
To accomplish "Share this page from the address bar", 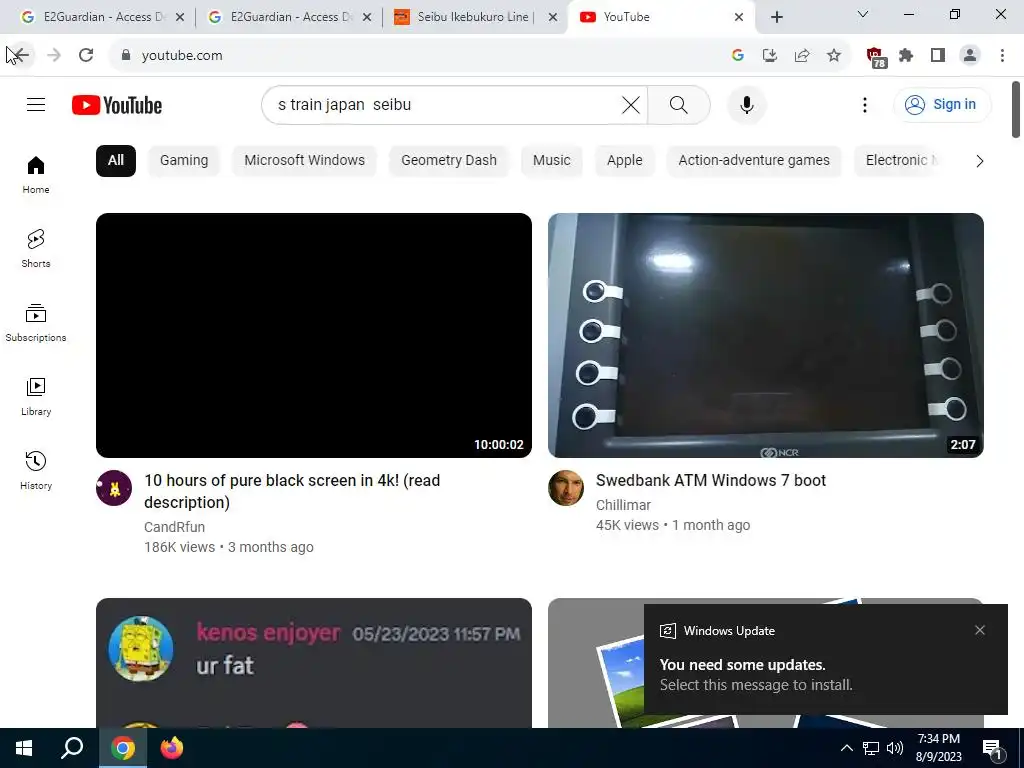I will [802, 56].
